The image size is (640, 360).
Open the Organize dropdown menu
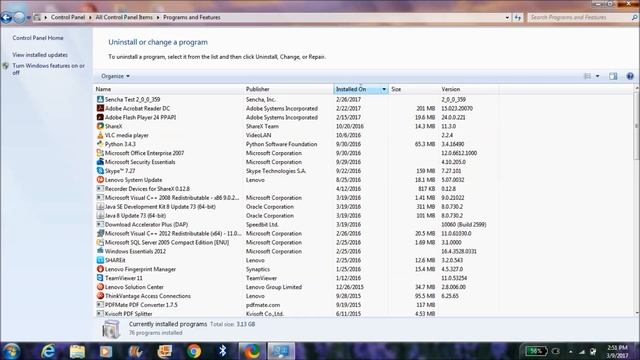point(116,76)
